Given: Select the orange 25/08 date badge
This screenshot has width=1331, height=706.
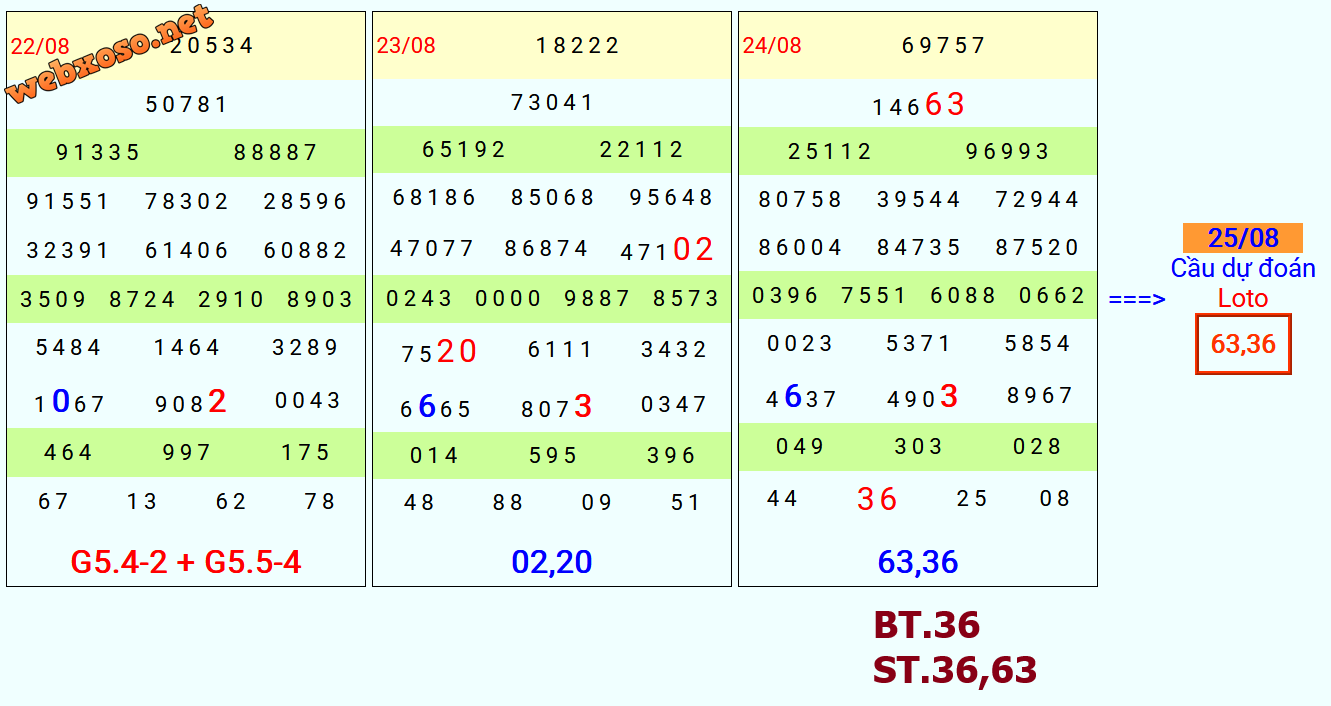Looking at the screenshot, I should click(x=1242, y=238).
